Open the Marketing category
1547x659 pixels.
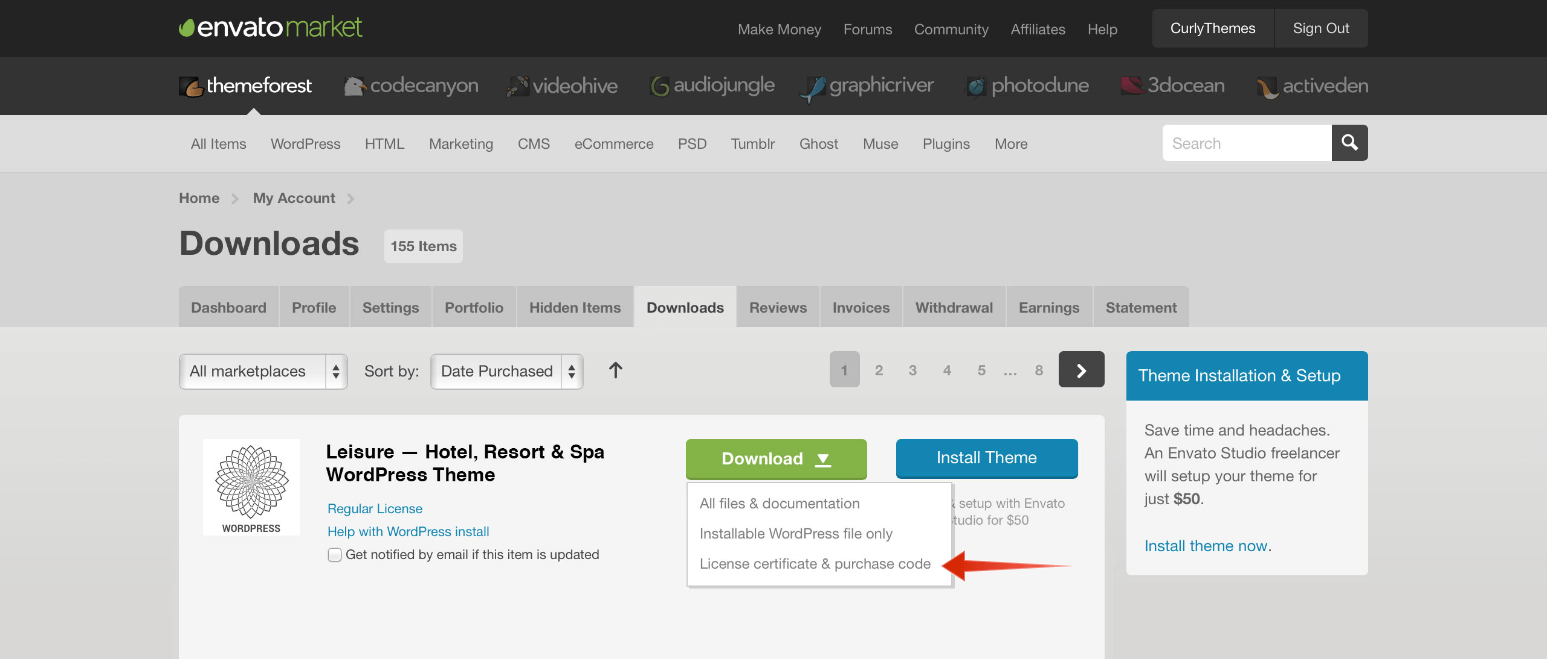tap(461, 144)
